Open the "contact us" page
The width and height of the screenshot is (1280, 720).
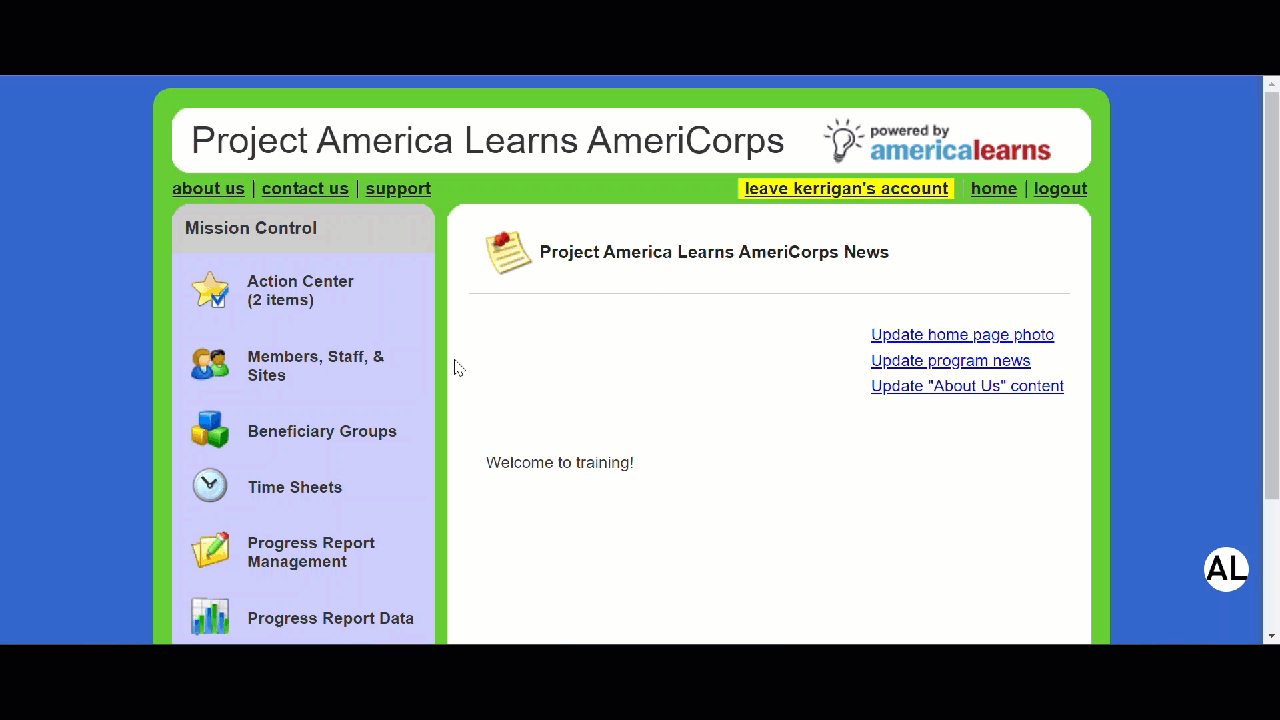305,189
